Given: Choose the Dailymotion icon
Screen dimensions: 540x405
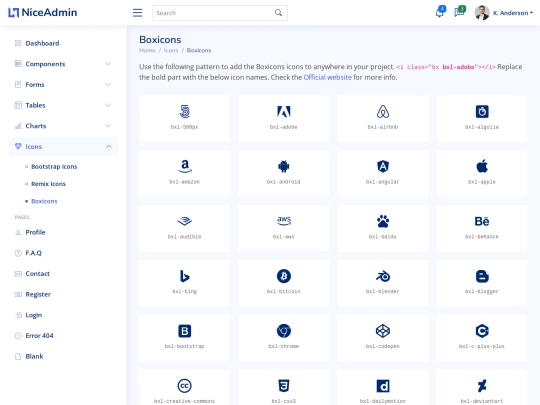Looking at the screenshot, I should pyautogui.click(x=383, y=386).
